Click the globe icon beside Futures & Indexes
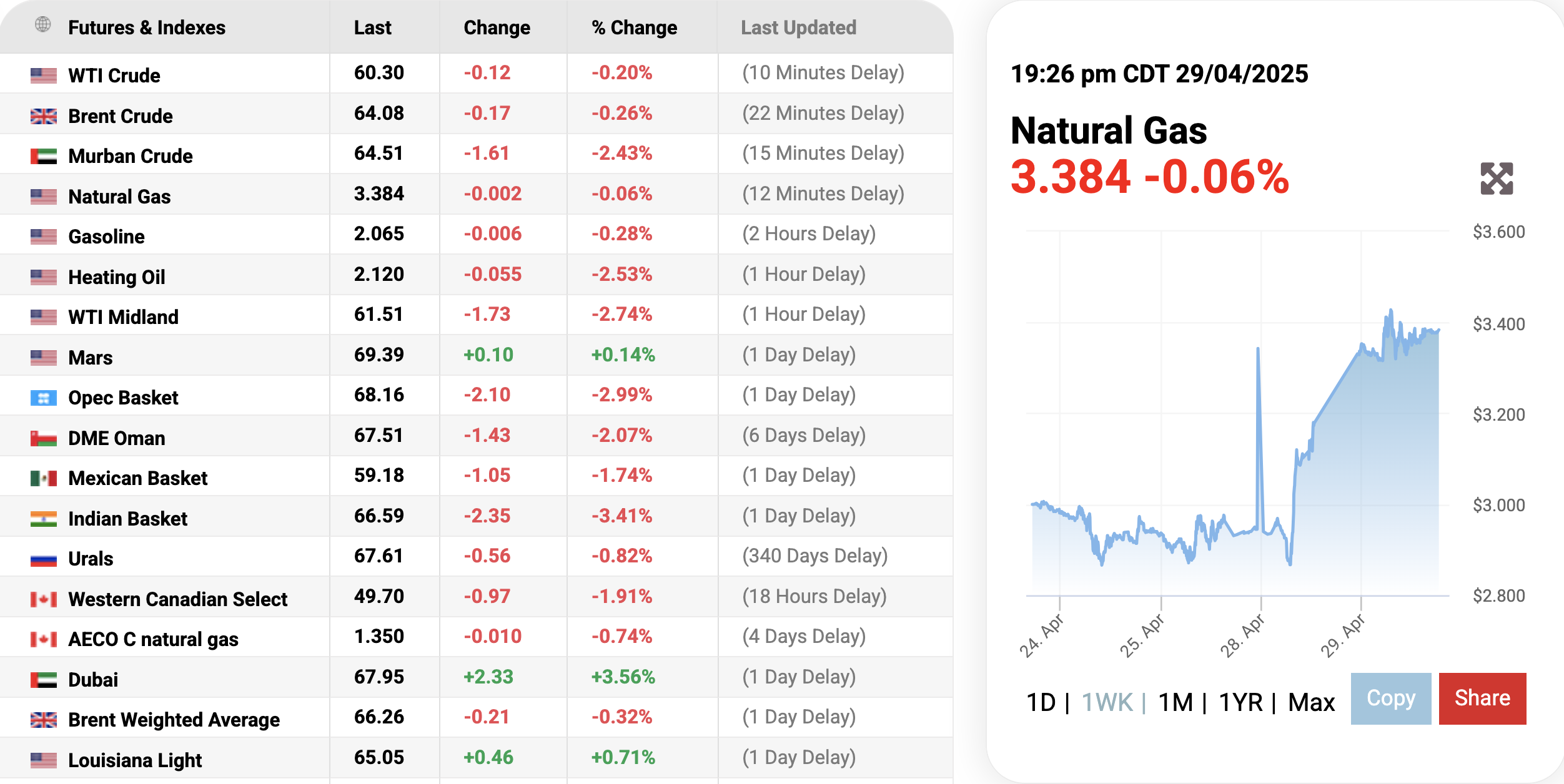 (x=43, y=25)
